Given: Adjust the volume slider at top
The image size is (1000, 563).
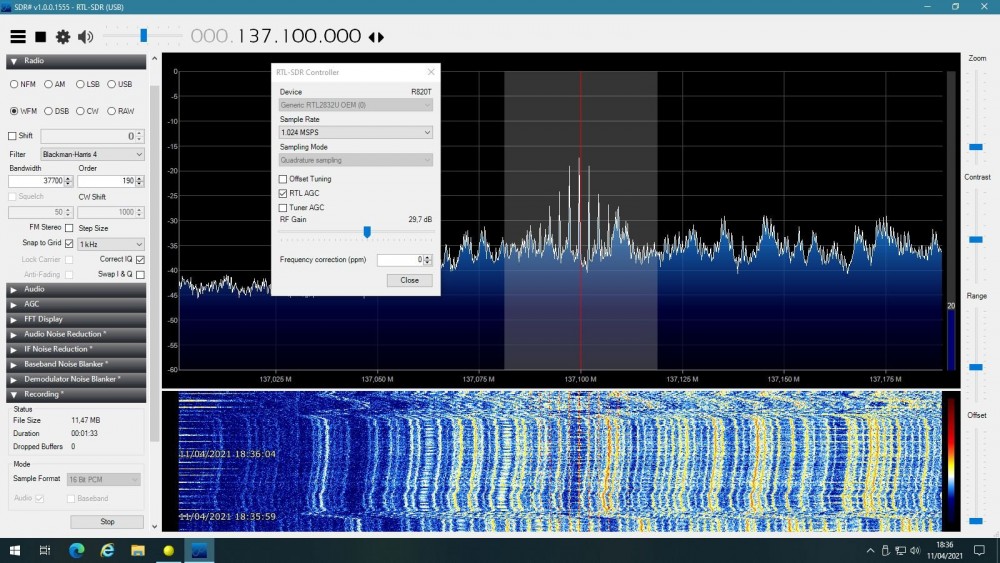Looking at the screenshot, I should click(x=143, y=36).
